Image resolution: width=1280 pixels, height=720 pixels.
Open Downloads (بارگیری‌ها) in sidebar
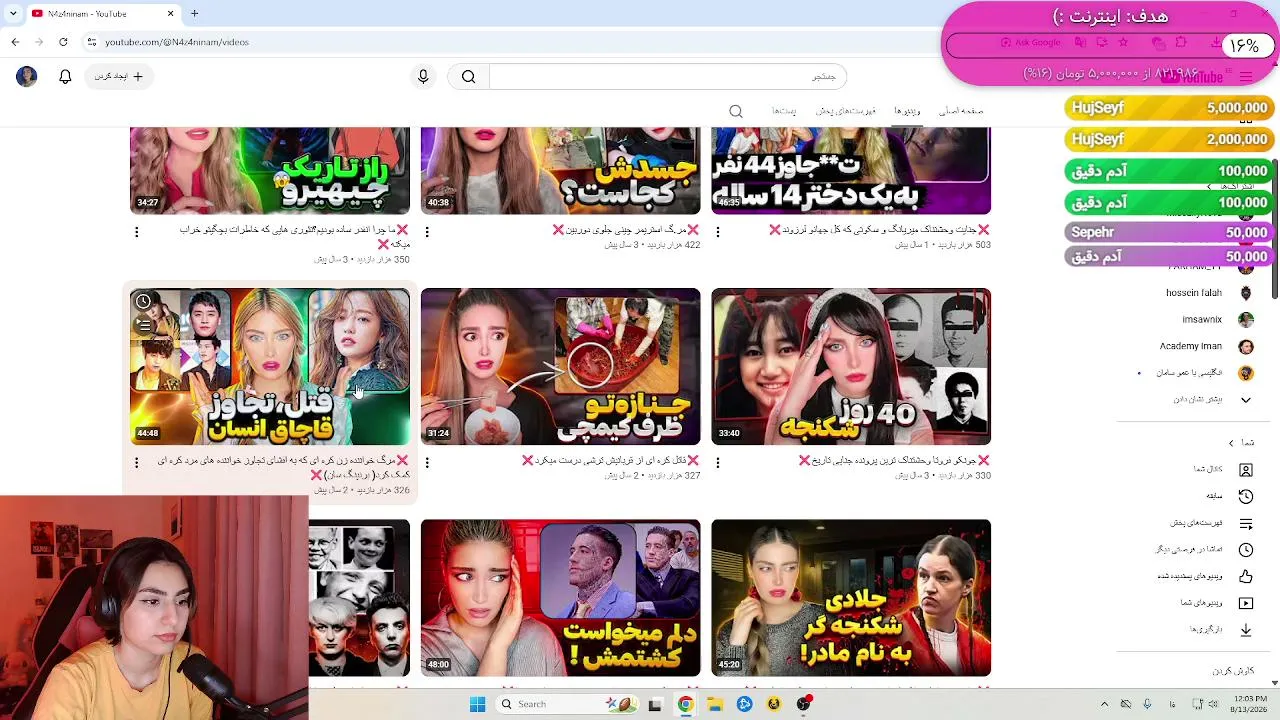(1220, 630)
